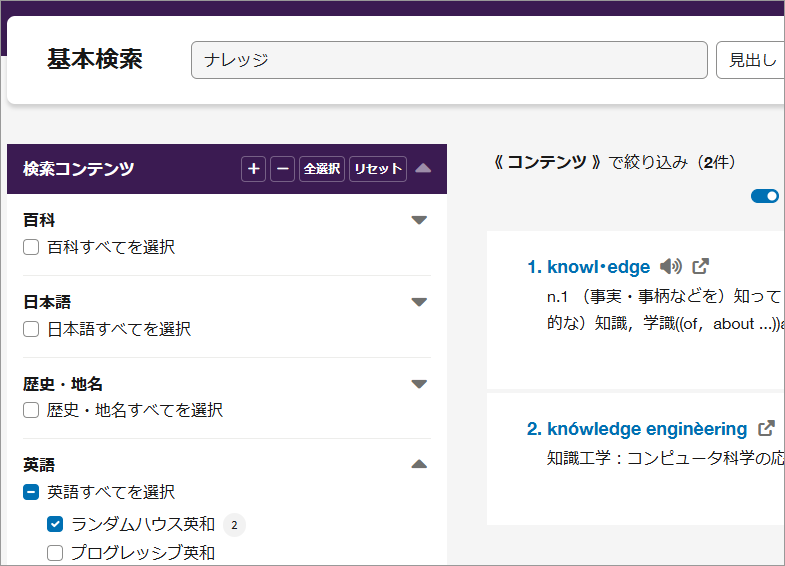Expand the 百科 section
Screen dimensions: 785x566
tap(419, 220)
